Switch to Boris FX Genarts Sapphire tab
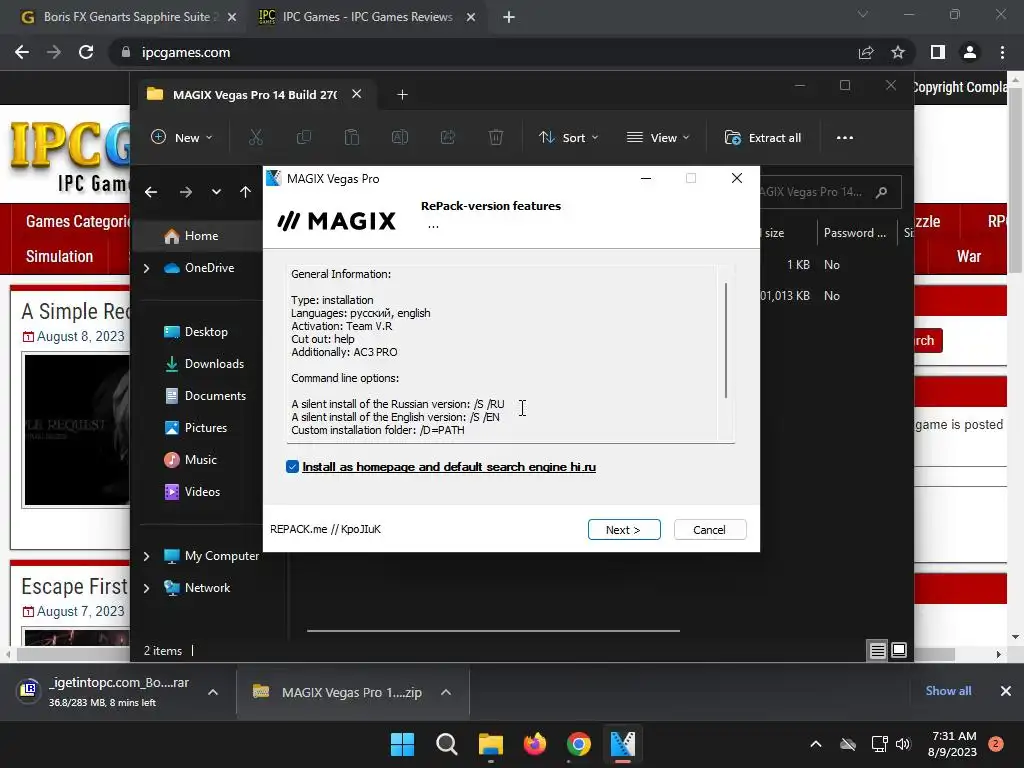The width and height of the screenshot is (1024, 768). click(127, 17)
